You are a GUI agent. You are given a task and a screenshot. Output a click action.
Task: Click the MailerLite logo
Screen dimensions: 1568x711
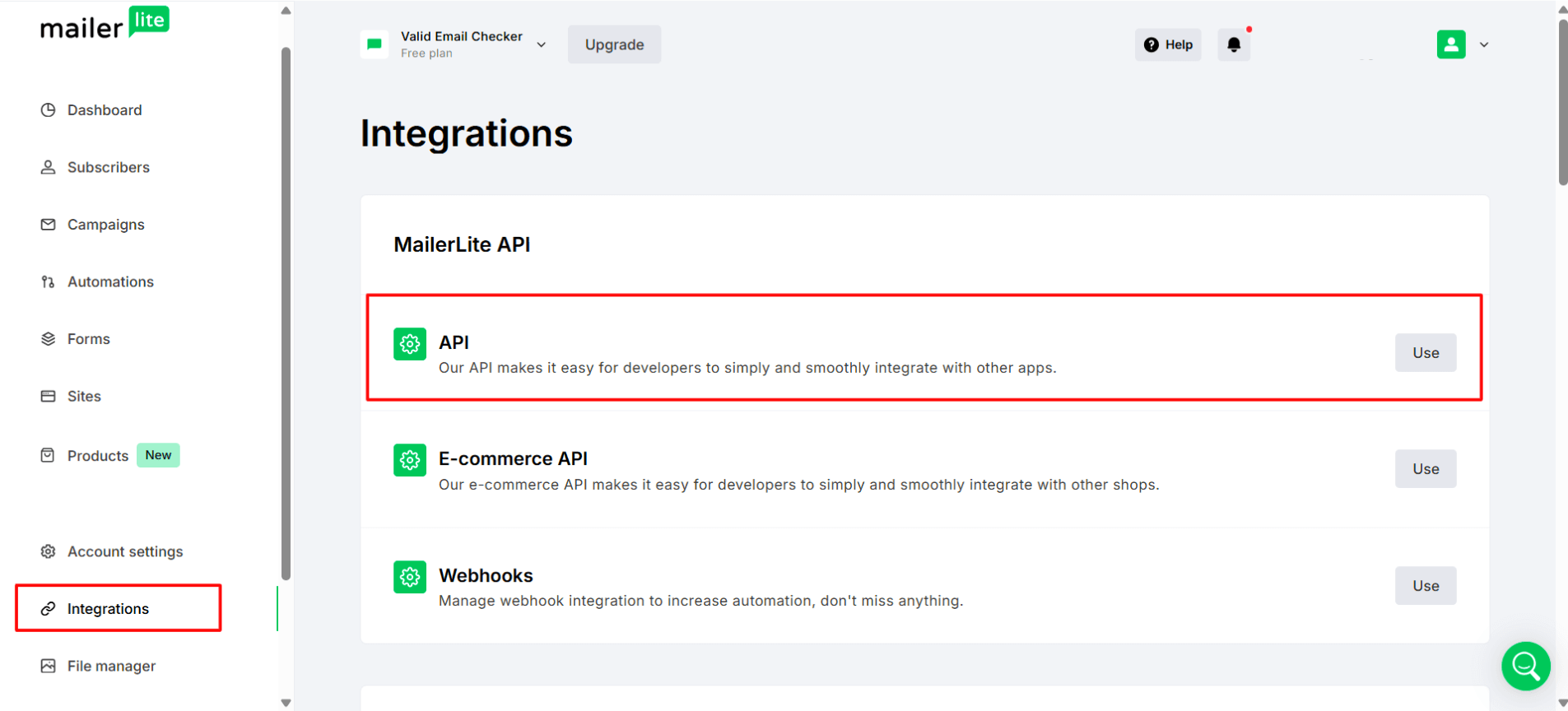click(x=105, y=24)
